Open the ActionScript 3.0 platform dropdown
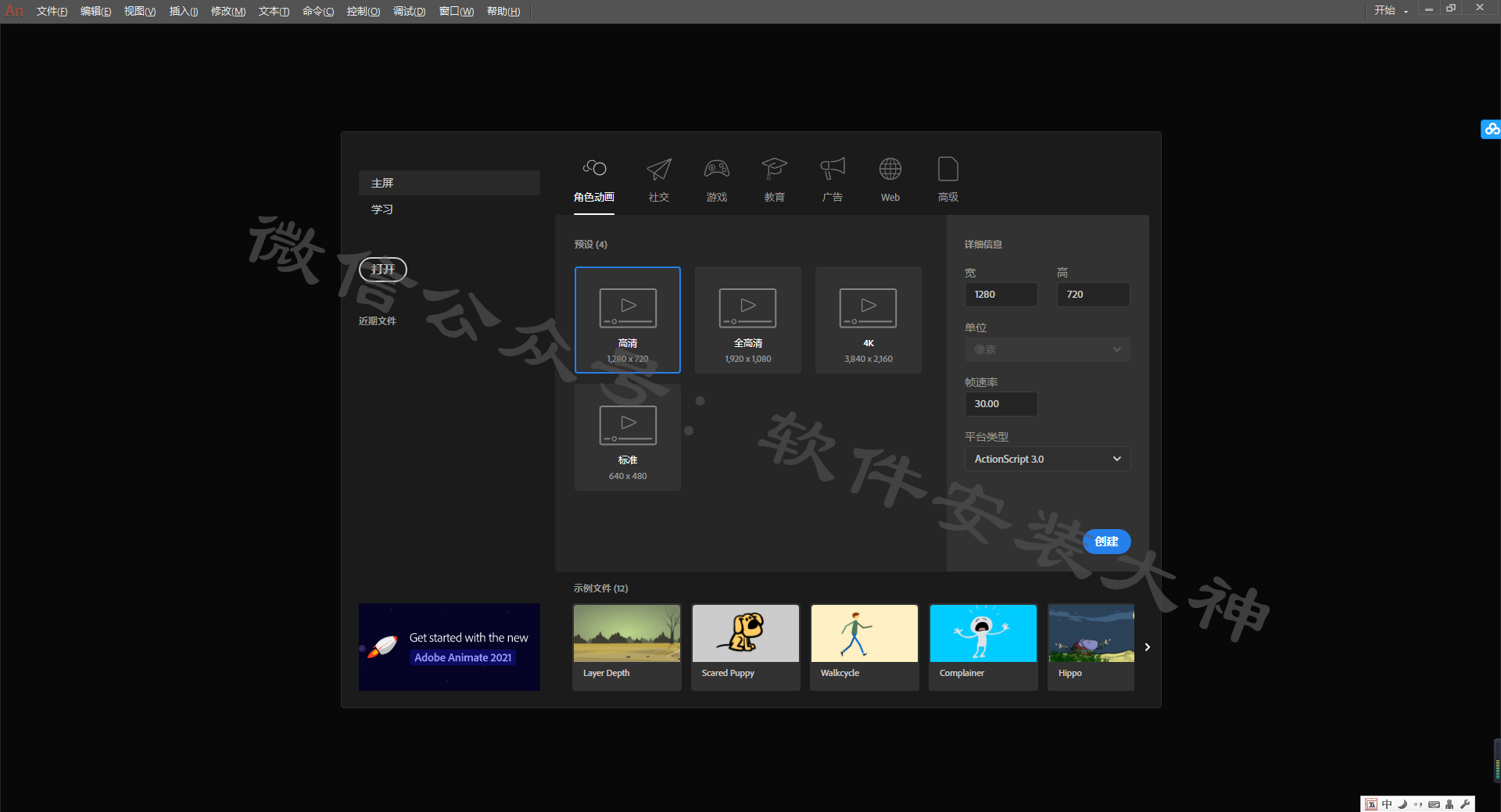The height and width of the screenshot is (812, 1501). [x=1047, y=459]
